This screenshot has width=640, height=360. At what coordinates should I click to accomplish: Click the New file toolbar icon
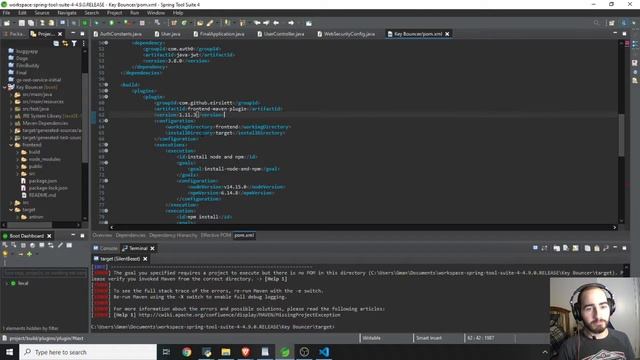[7, 23]
